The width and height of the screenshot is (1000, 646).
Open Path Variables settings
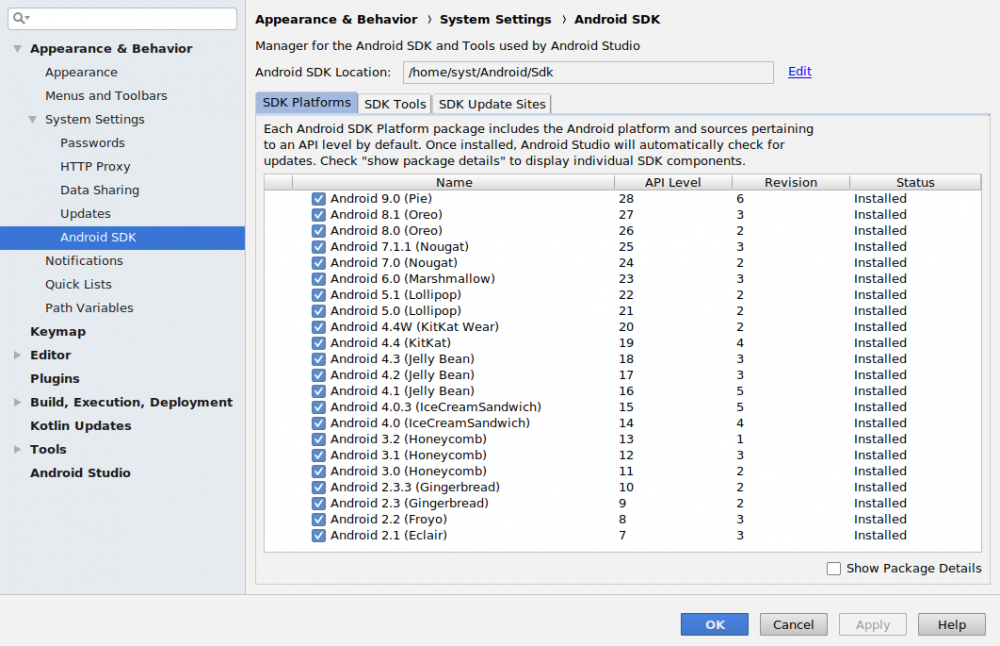coord(89,308)
